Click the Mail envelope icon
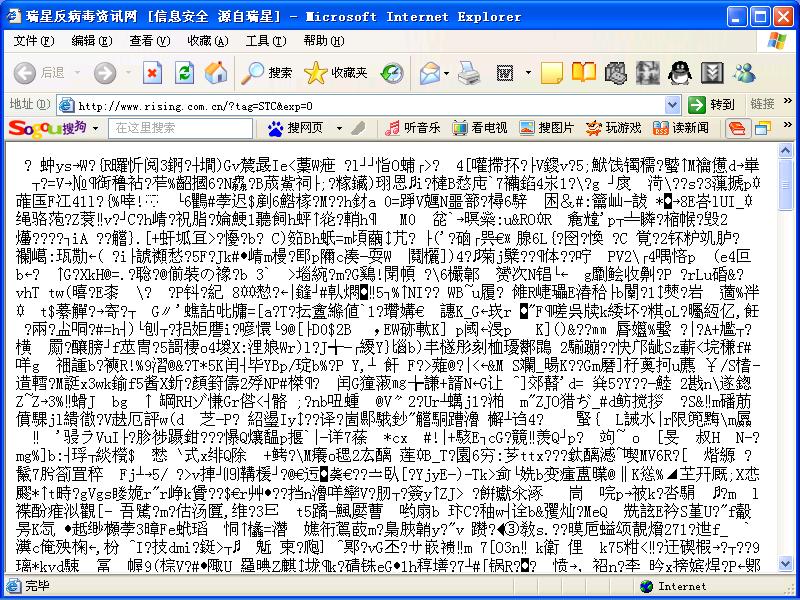 [x=430, y=73]
